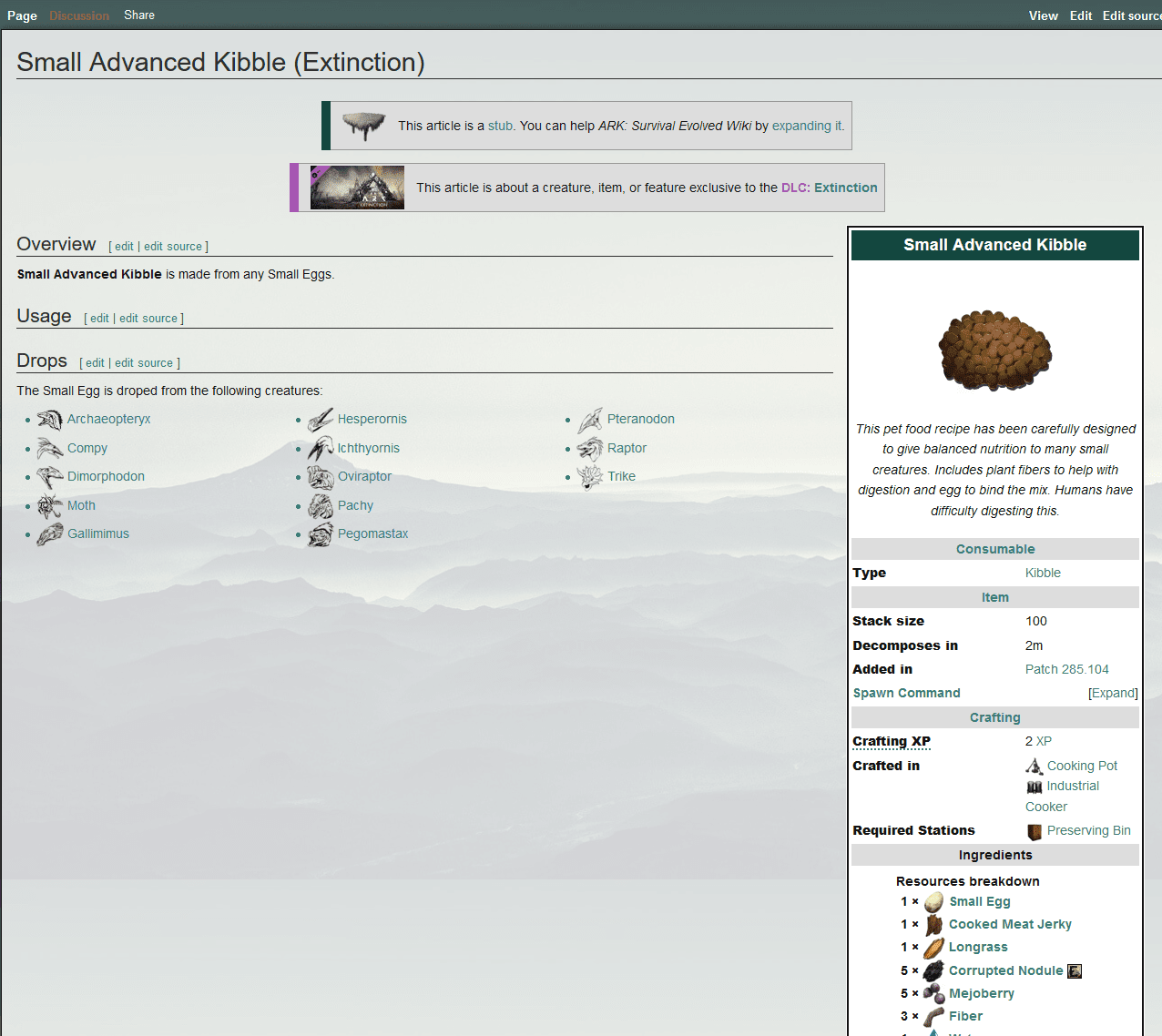1162x1036 pixels.
Task: Click the Consumable section header
Action: (995, 549)
